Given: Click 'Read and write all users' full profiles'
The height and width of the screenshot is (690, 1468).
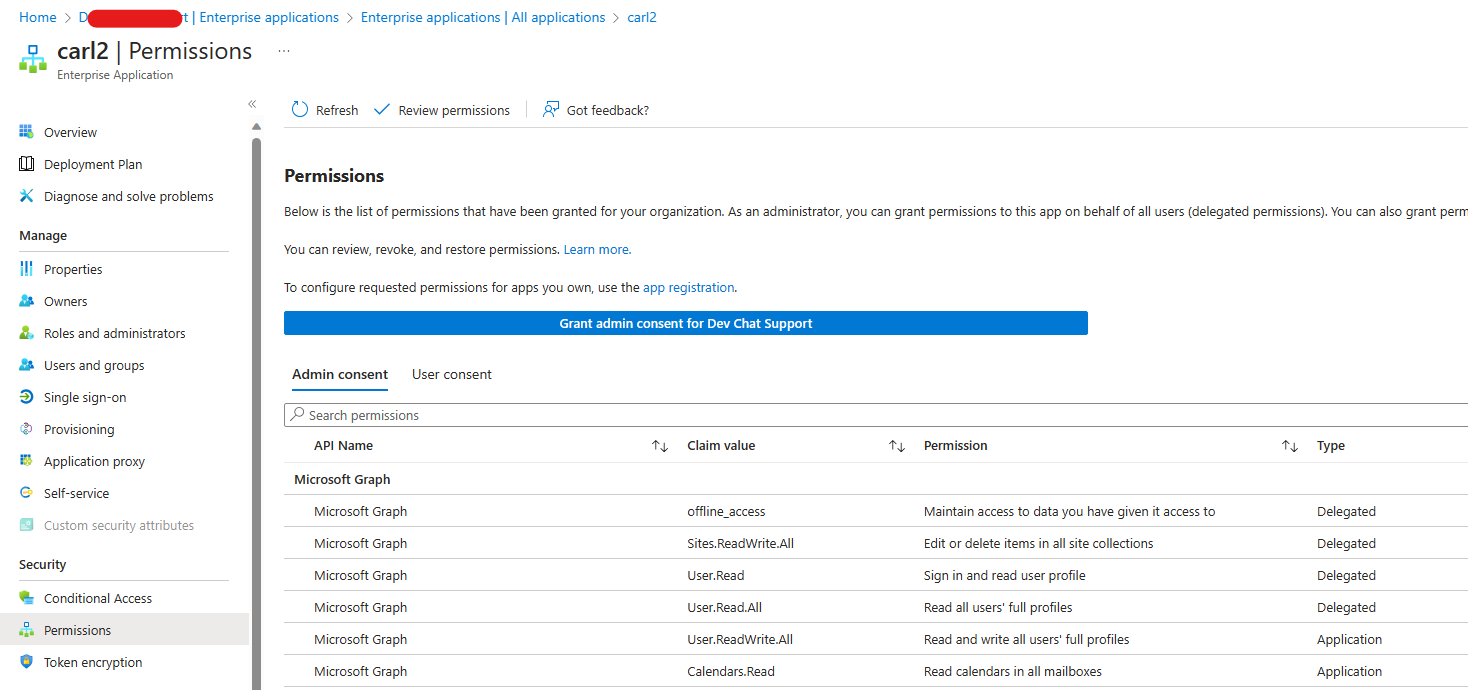Looking at the screenshot, I should click(x=1027, y=639).
